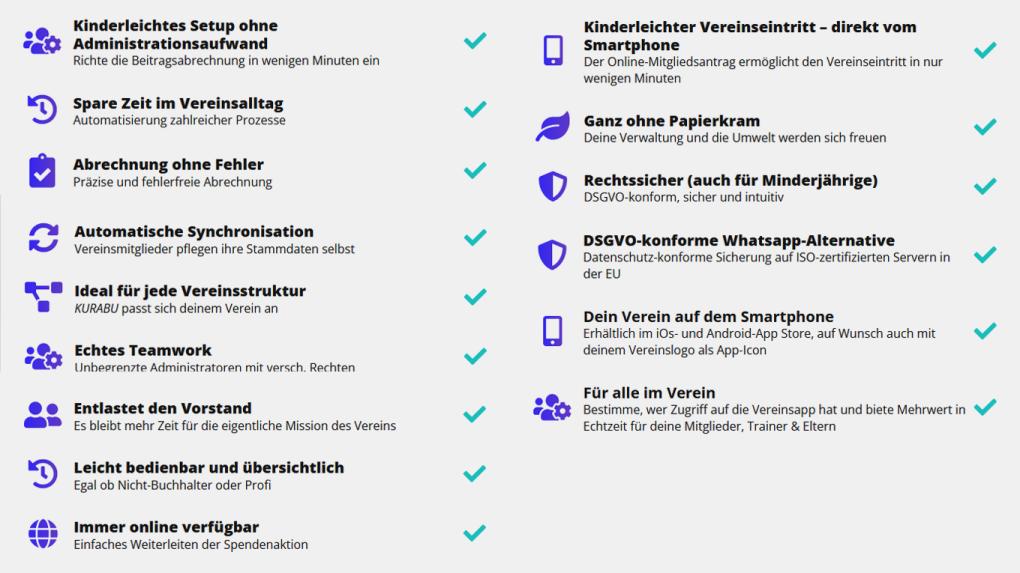Click the structure diagram icon for Vereinsstruktur

coord(44,297)
